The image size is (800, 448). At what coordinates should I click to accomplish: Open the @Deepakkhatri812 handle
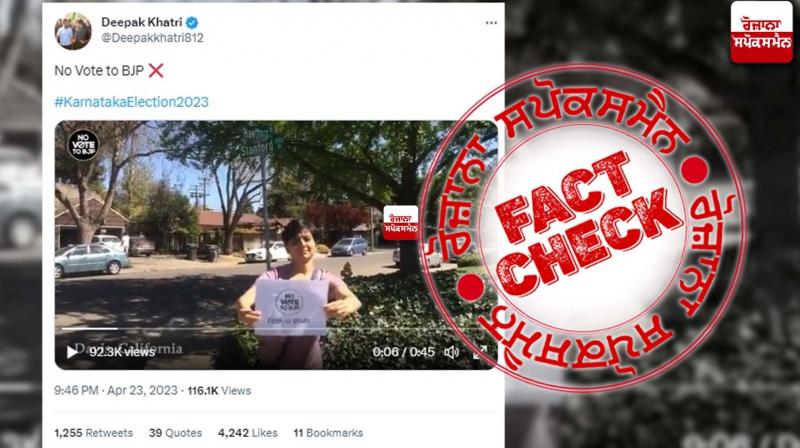[152, 38]
